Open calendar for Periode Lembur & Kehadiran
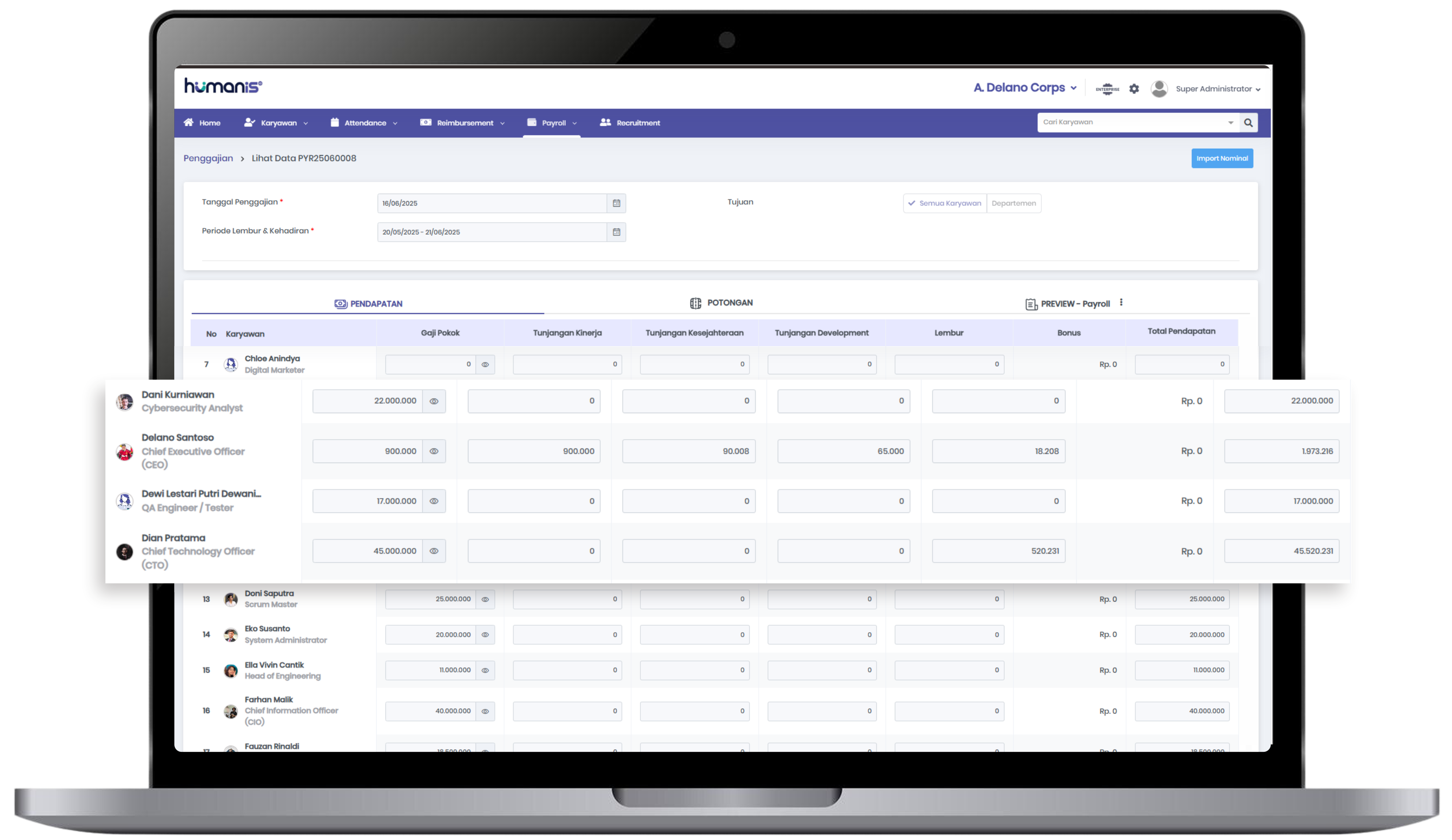This screenshot has width=1452, height=840. (x=616, y=232)
